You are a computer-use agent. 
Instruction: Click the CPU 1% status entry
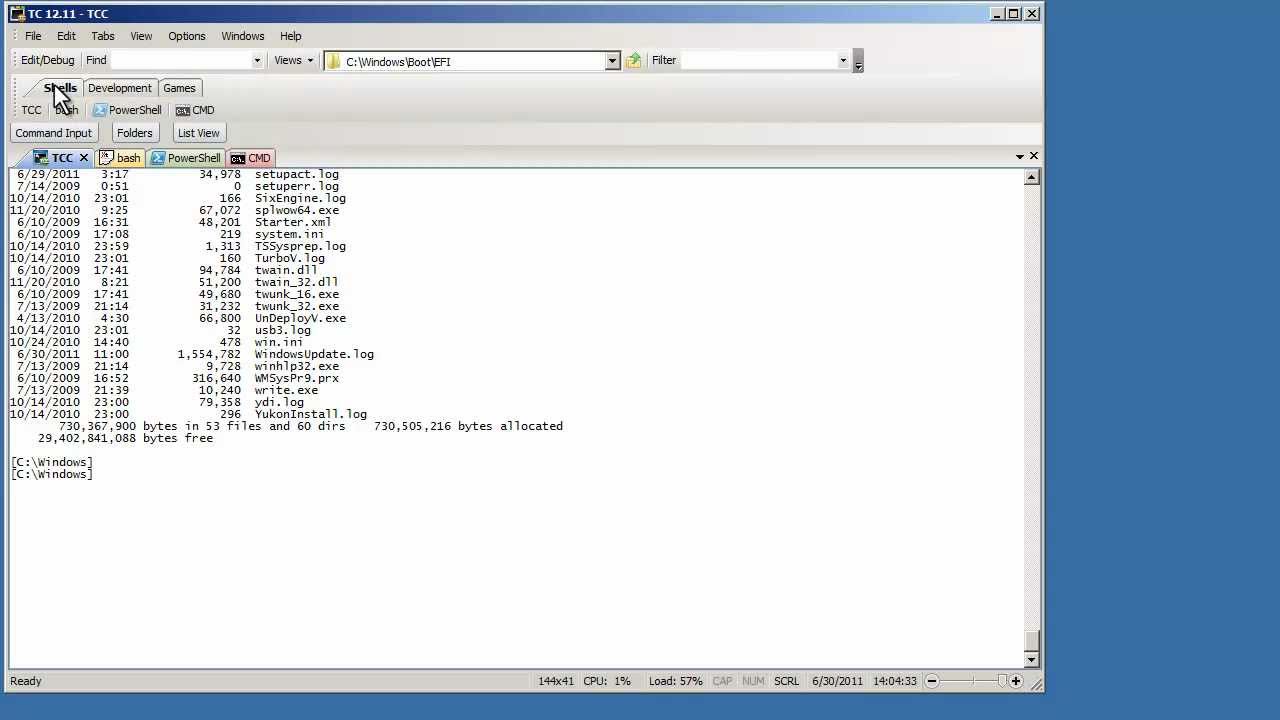click(607, 681)
